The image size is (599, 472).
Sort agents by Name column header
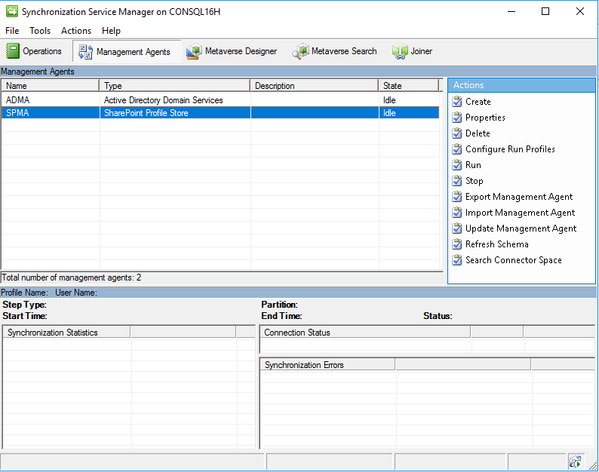point(50,86)
